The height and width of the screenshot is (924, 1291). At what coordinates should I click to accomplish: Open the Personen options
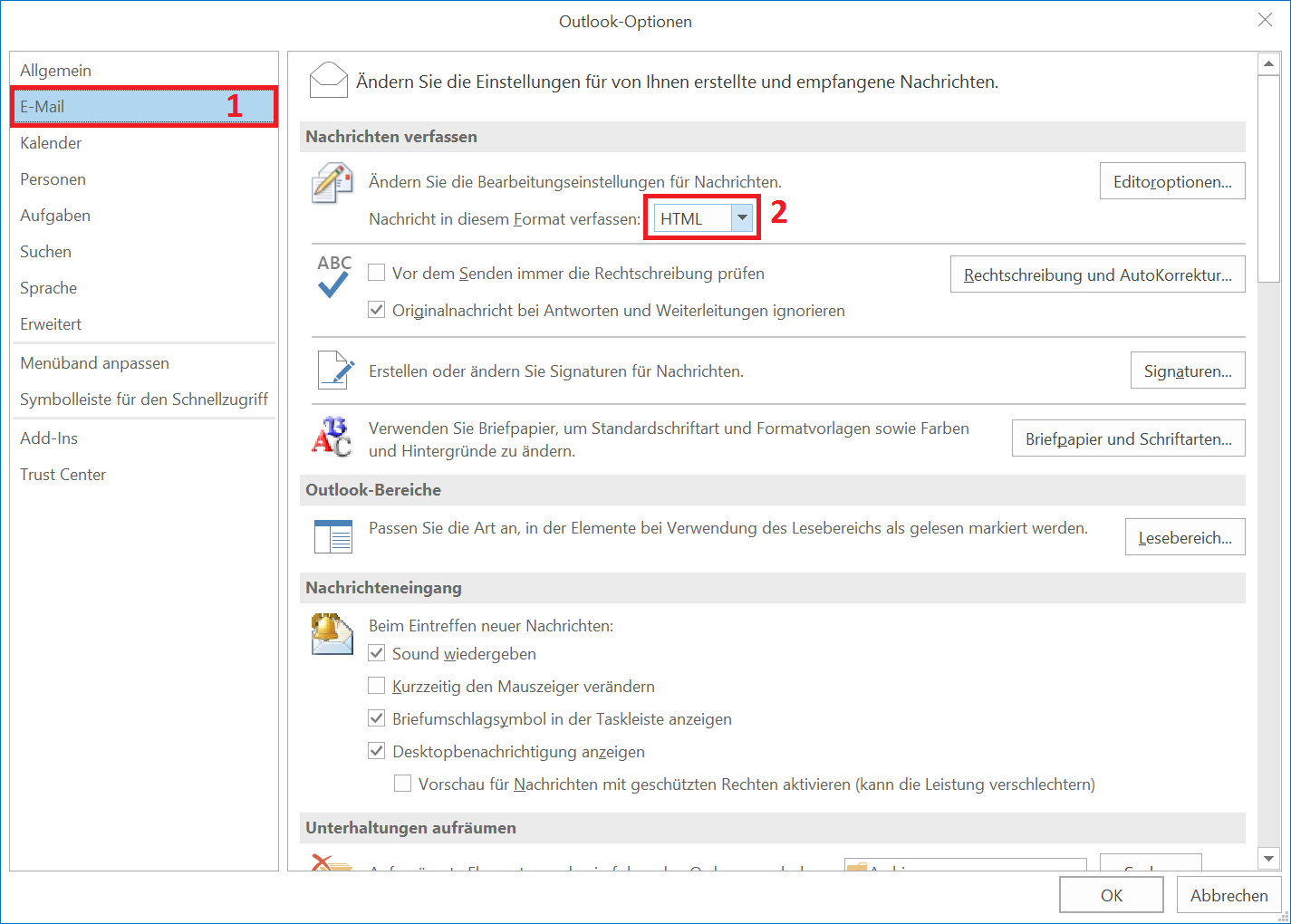(143, 179)
